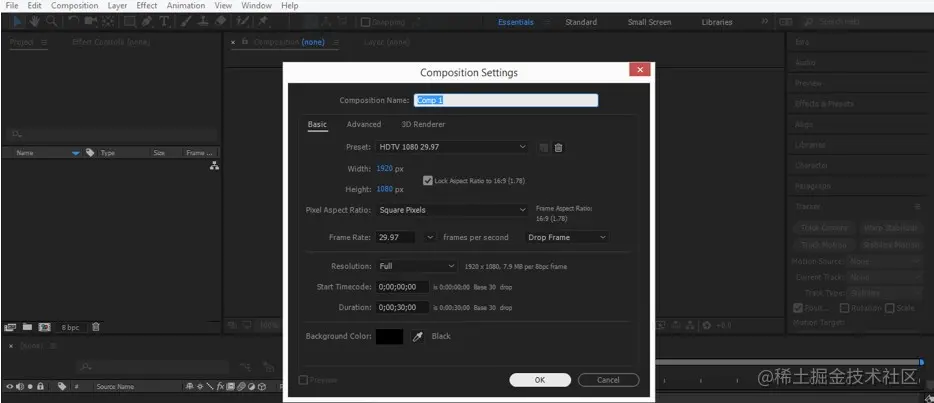Open the Drop Frame dropdown
The image size is (934, 403).
566,237
